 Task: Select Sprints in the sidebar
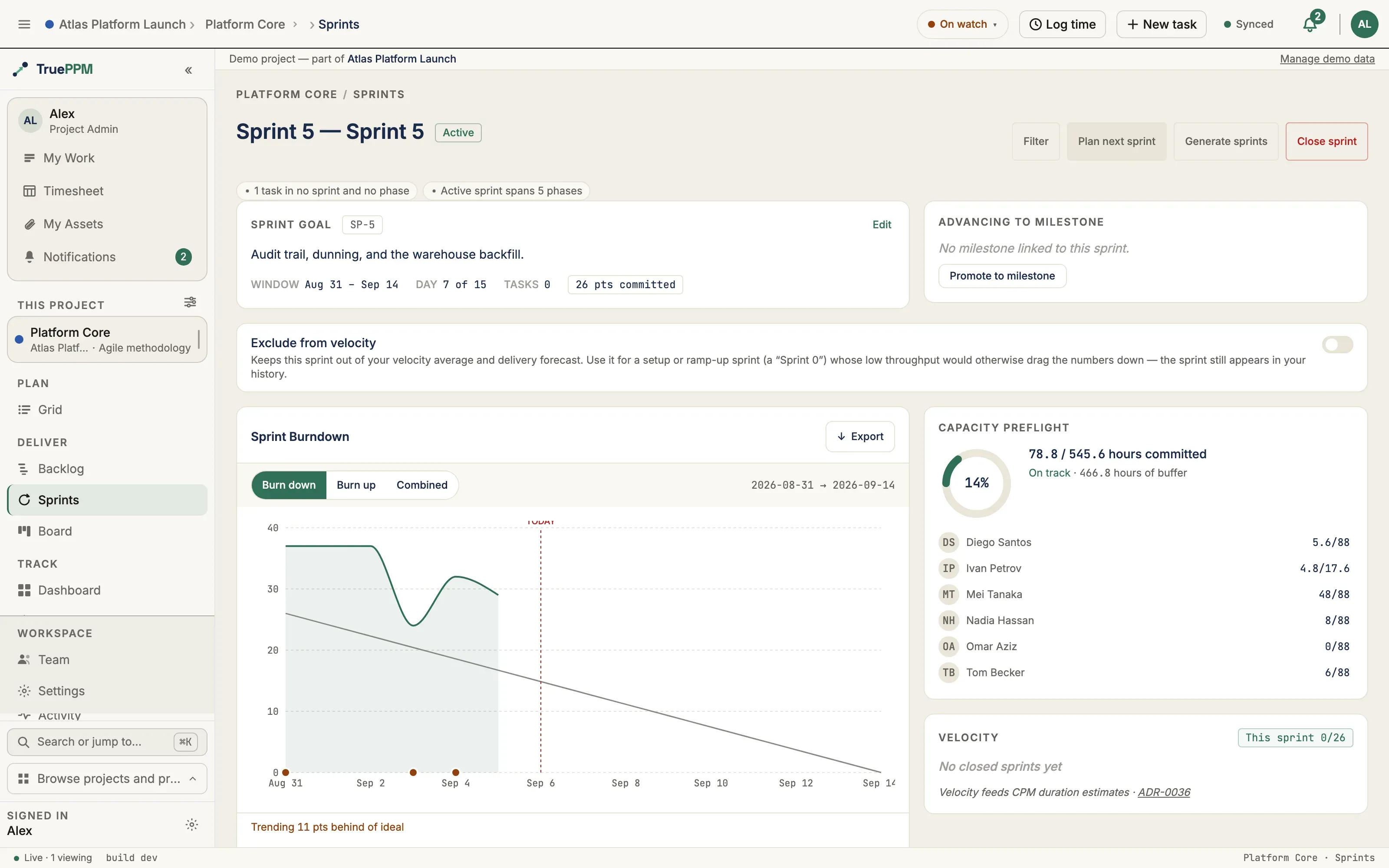tap(107, 500)
